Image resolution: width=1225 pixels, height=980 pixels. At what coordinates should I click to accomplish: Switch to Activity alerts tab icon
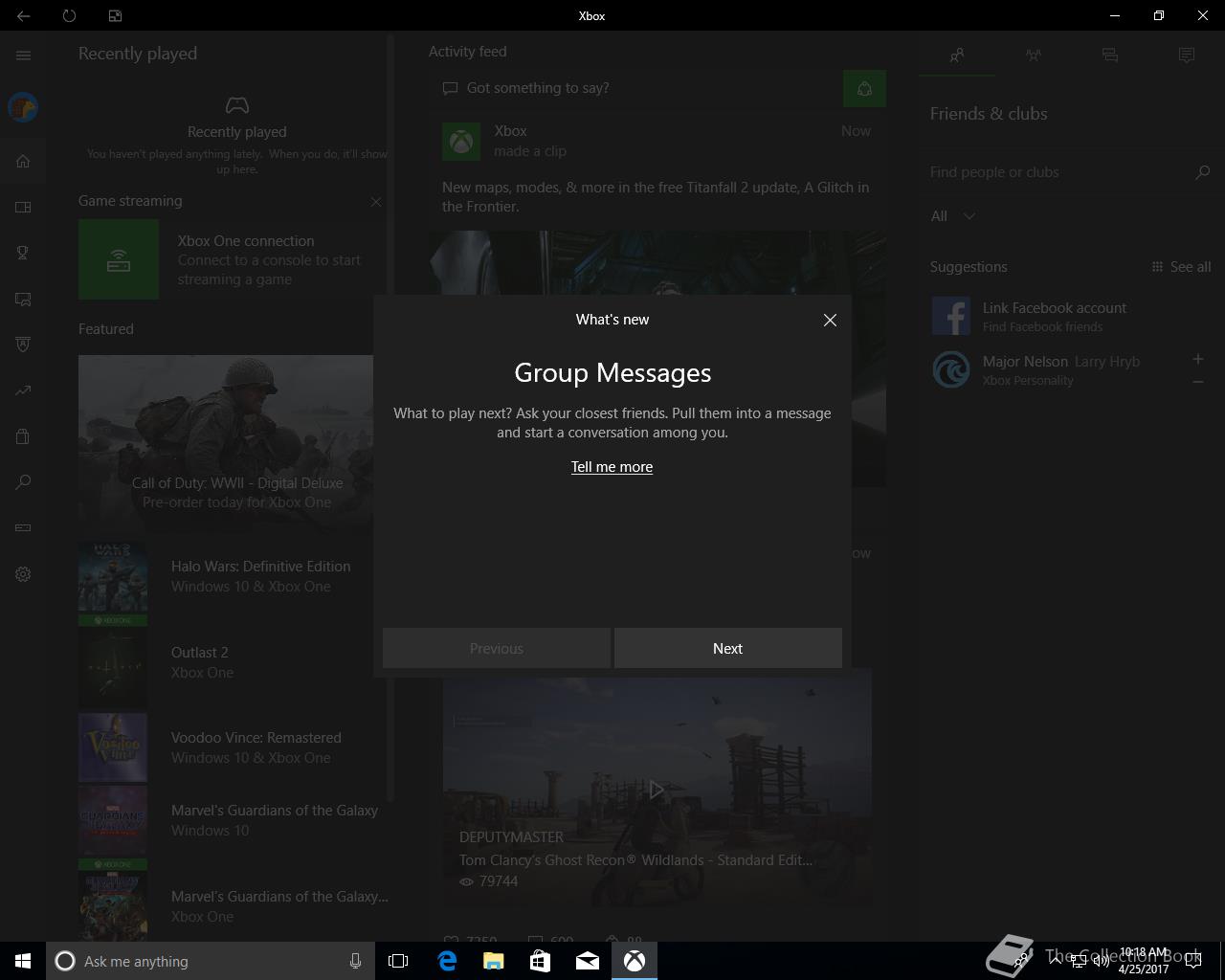(1187, 56)
